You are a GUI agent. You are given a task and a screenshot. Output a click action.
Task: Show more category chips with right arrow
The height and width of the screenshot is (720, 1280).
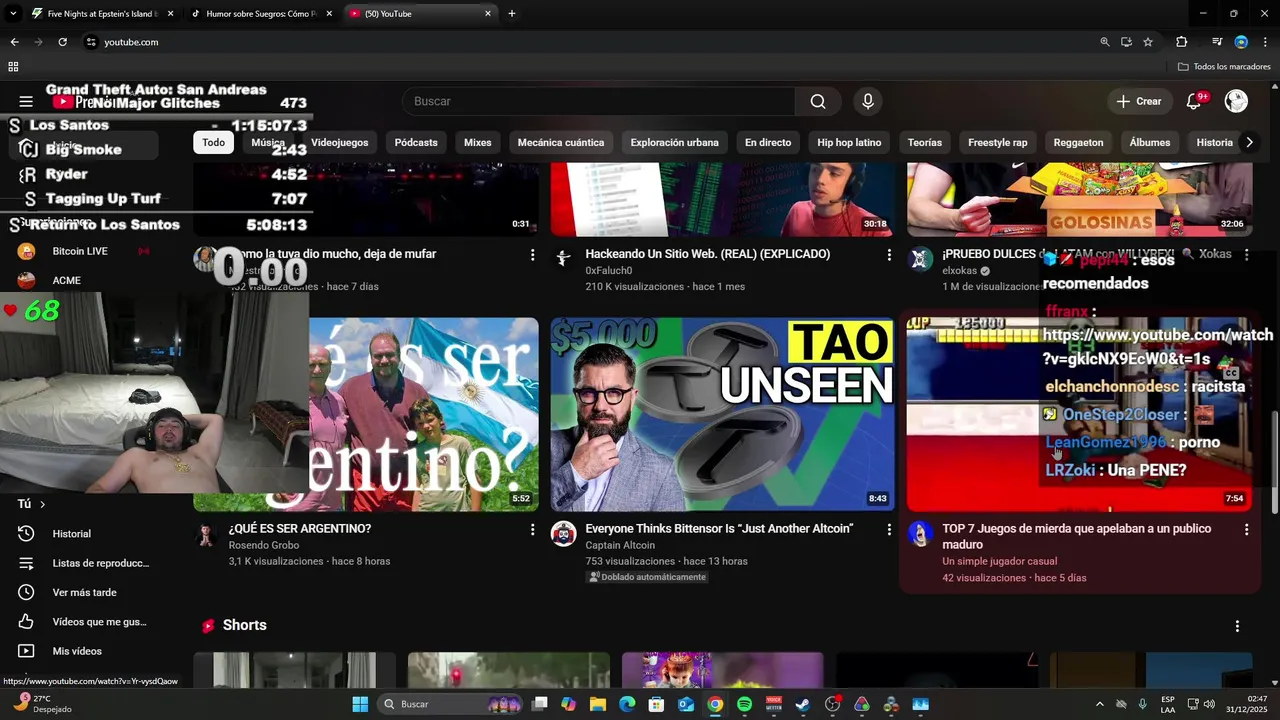pyautogui.click(x=1248, y=142)
